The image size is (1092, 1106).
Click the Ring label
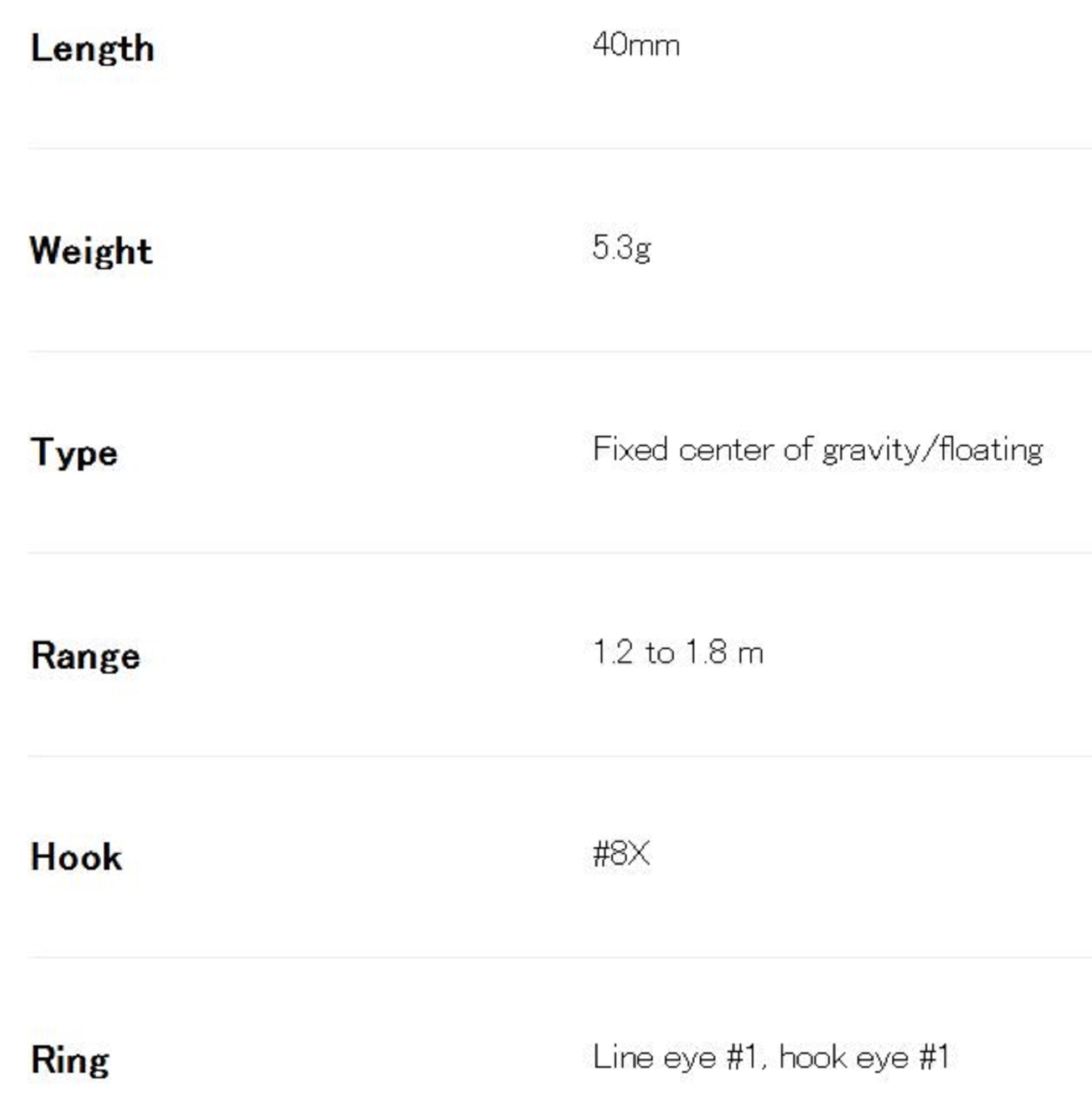(70, 1060)
